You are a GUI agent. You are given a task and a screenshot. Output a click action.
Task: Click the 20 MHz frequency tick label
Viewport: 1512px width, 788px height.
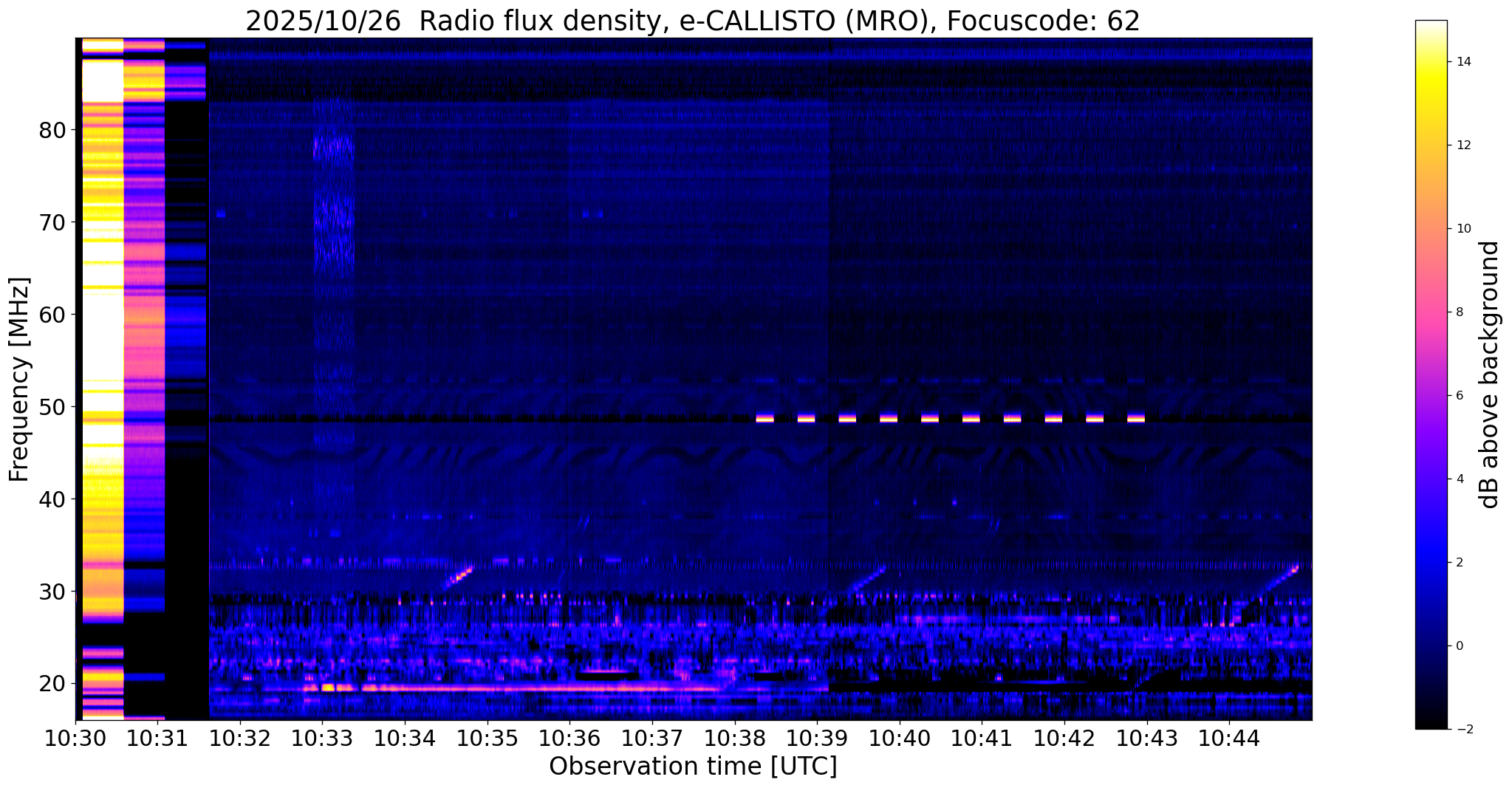tap(52, 684)
